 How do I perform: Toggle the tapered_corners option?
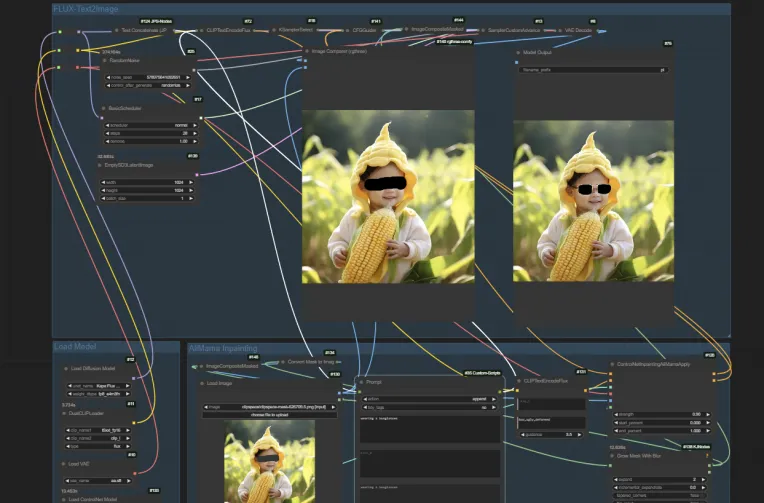(661, 495)
